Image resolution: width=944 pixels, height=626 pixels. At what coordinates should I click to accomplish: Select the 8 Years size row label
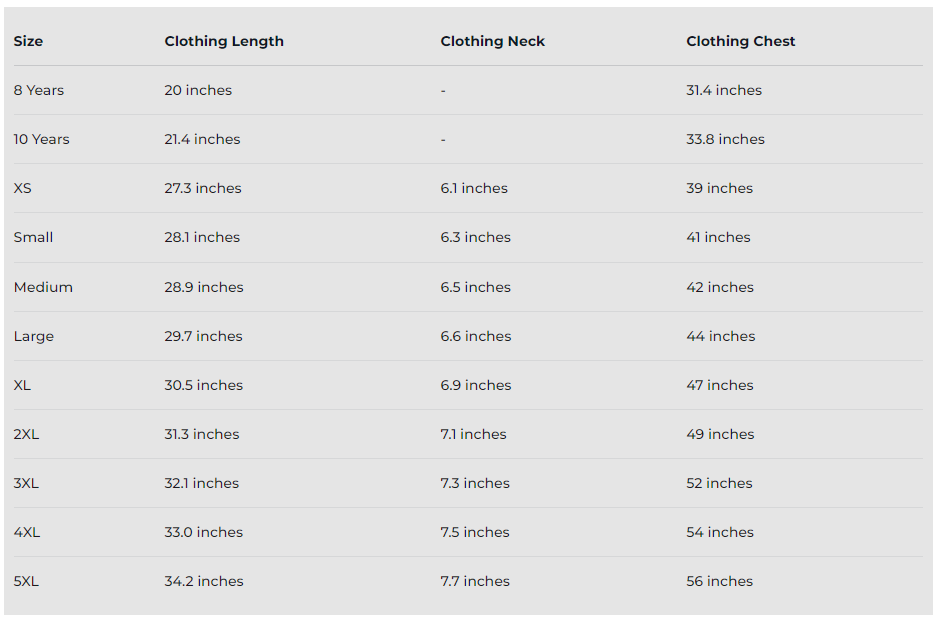[39, 90]
